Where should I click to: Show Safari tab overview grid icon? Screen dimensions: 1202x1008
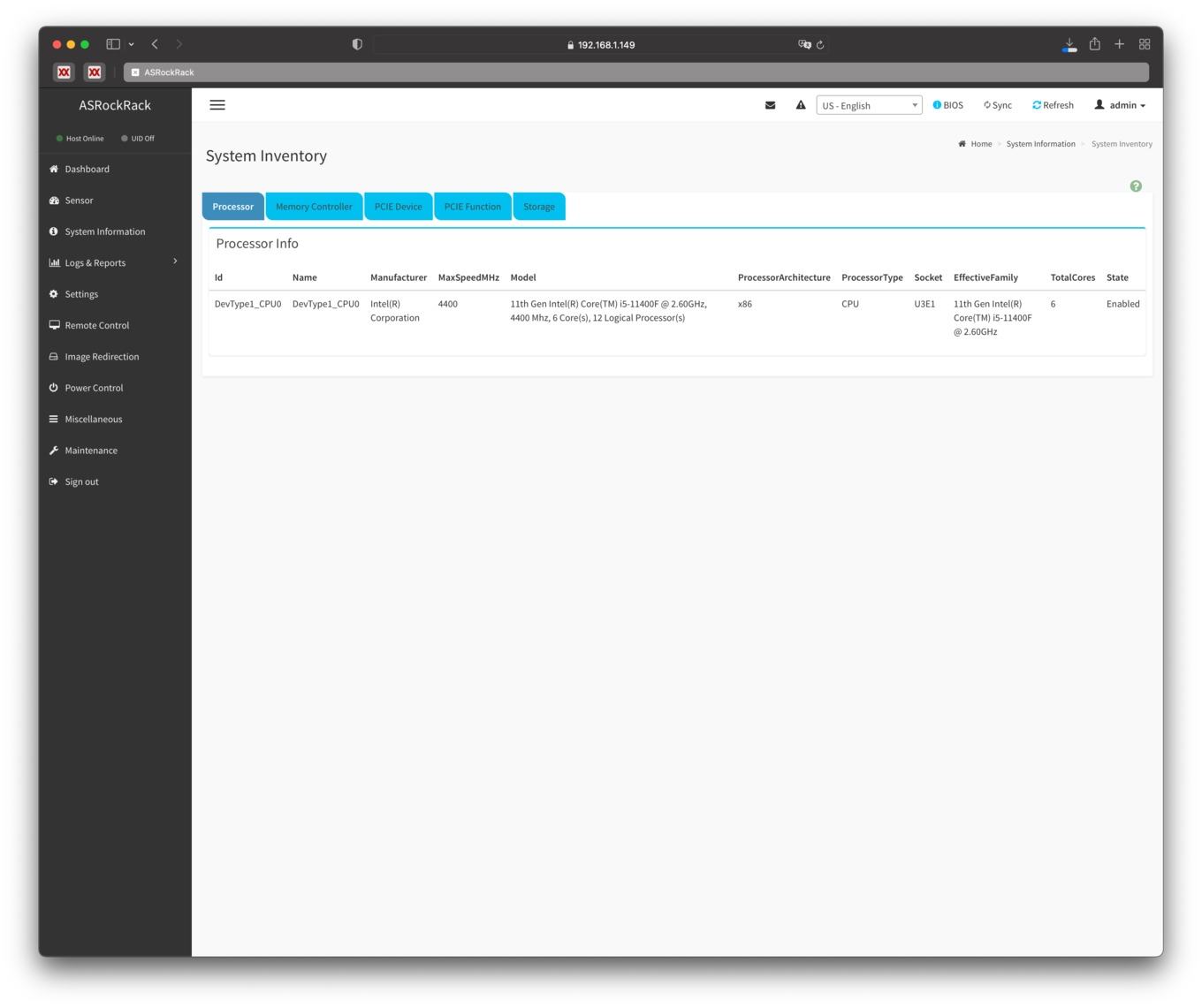1145,44
